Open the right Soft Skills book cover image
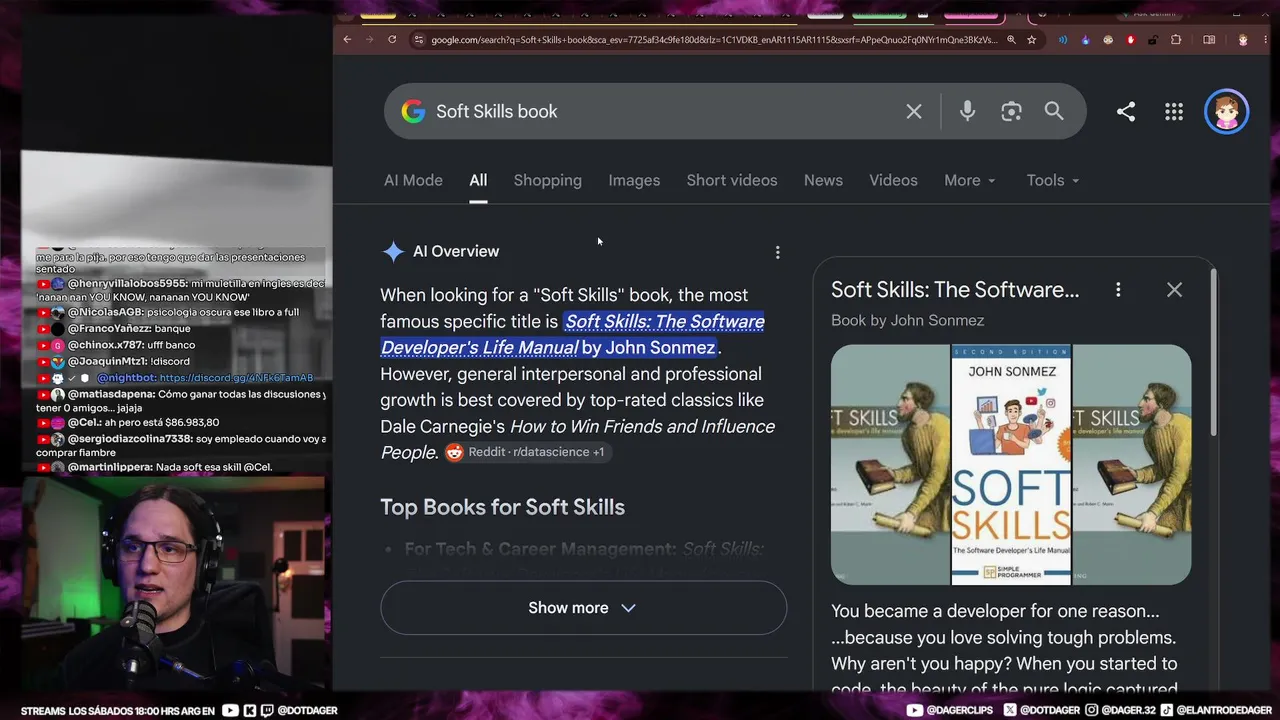The width and height of the screenshot is (1280, 720). [x=1132, y=465]
